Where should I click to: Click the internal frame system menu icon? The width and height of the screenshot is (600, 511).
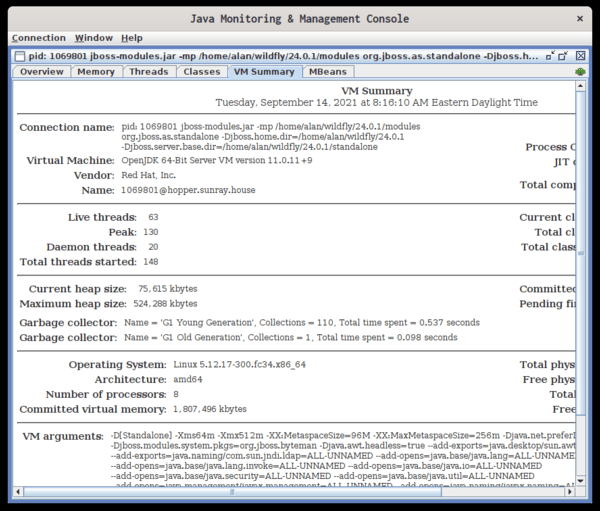point(21,56)
